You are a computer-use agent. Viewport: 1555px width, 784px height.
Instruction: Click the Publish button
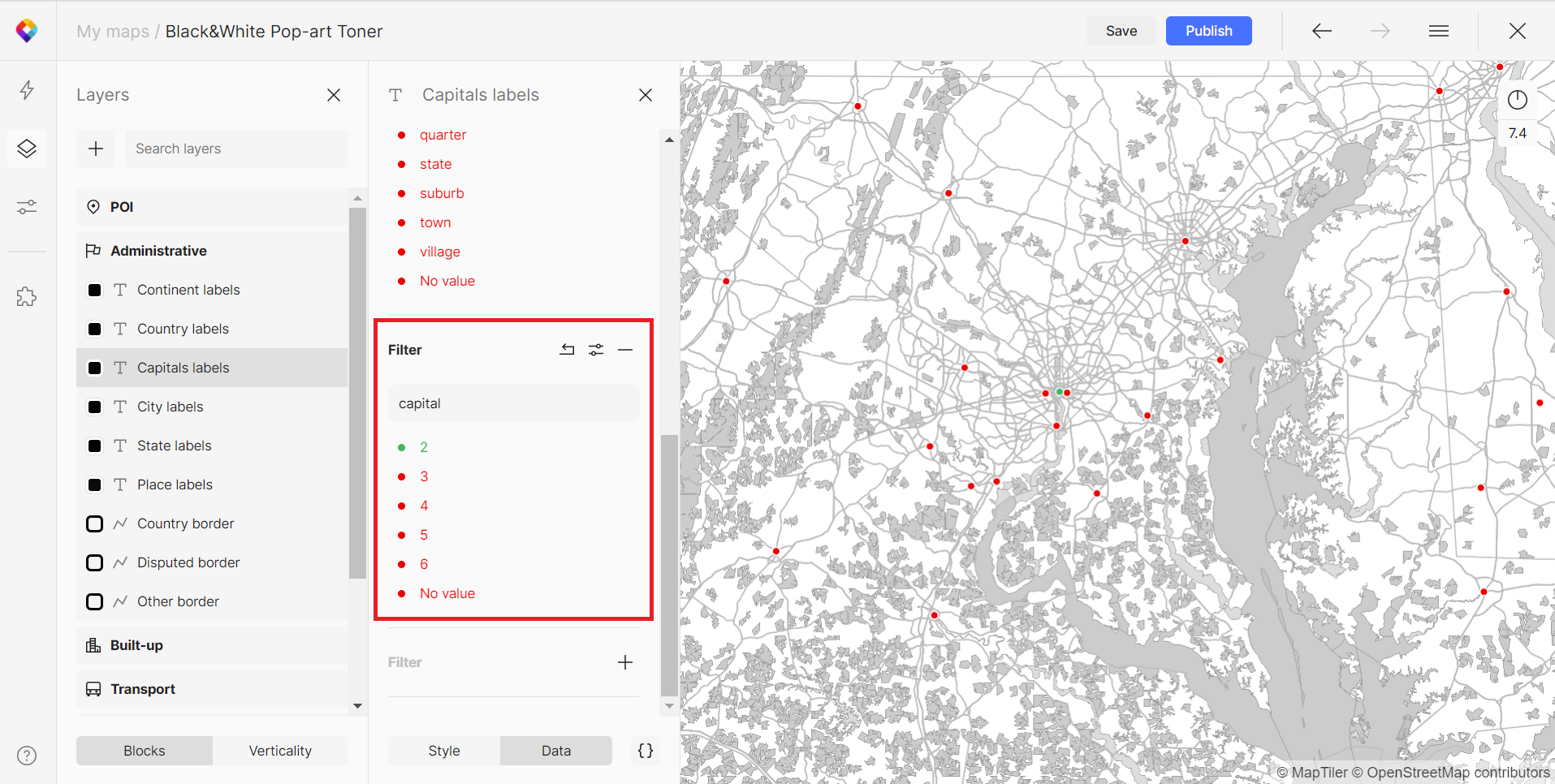coord(1208,31)
